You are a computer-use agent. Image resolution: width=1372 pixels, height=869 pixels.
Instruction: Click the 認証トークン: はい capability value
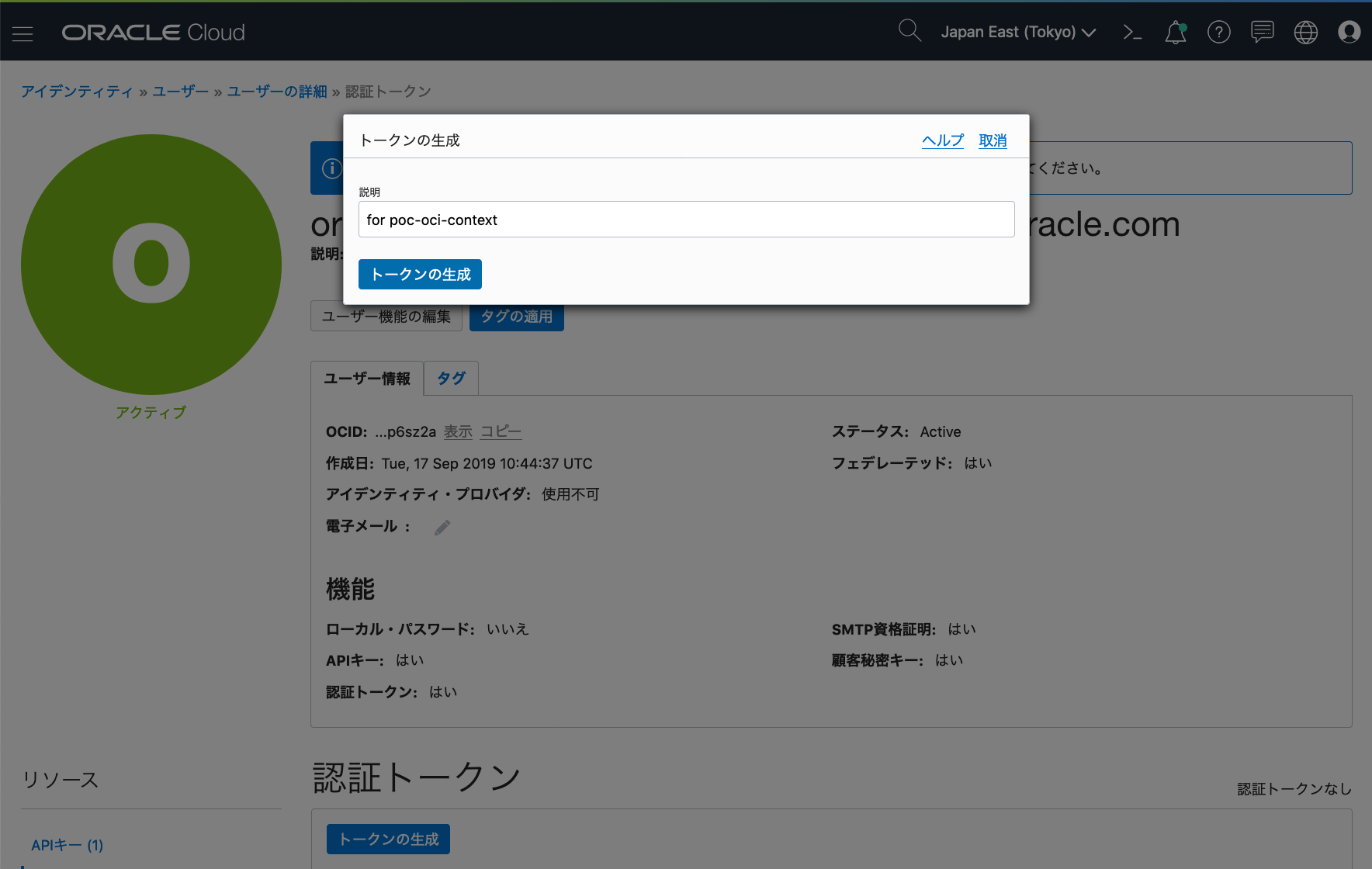[x=443, y=692]
